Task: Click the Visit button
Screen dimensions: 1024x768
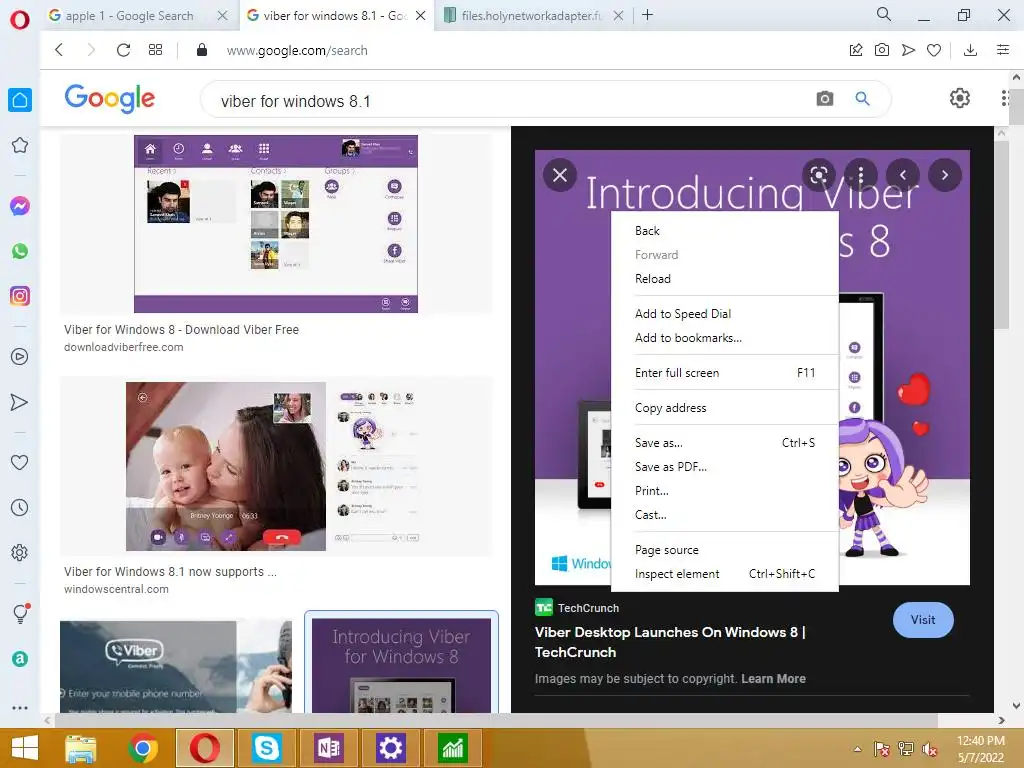Action: 923,620
